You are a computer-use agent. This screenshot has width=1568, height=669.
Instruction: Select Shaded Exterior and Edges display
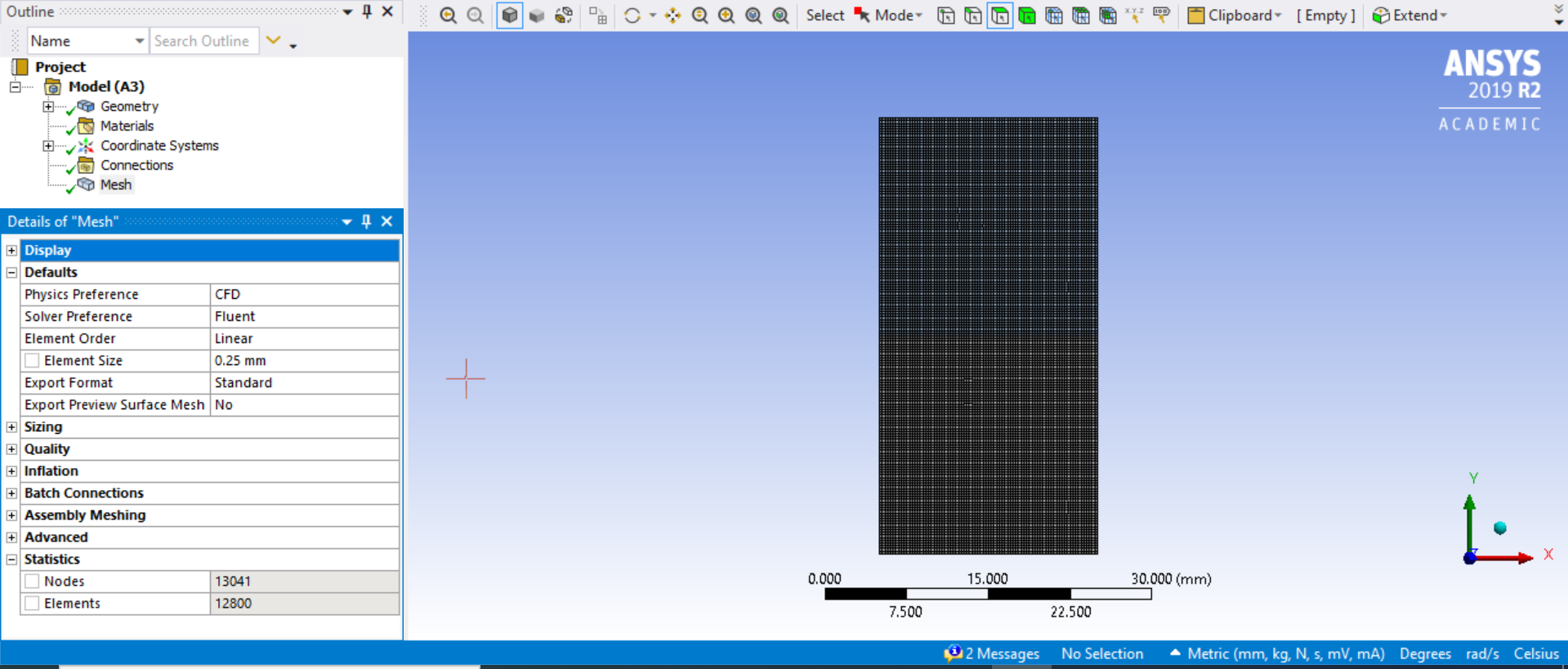pyautogui.click(x=510, y=16)
